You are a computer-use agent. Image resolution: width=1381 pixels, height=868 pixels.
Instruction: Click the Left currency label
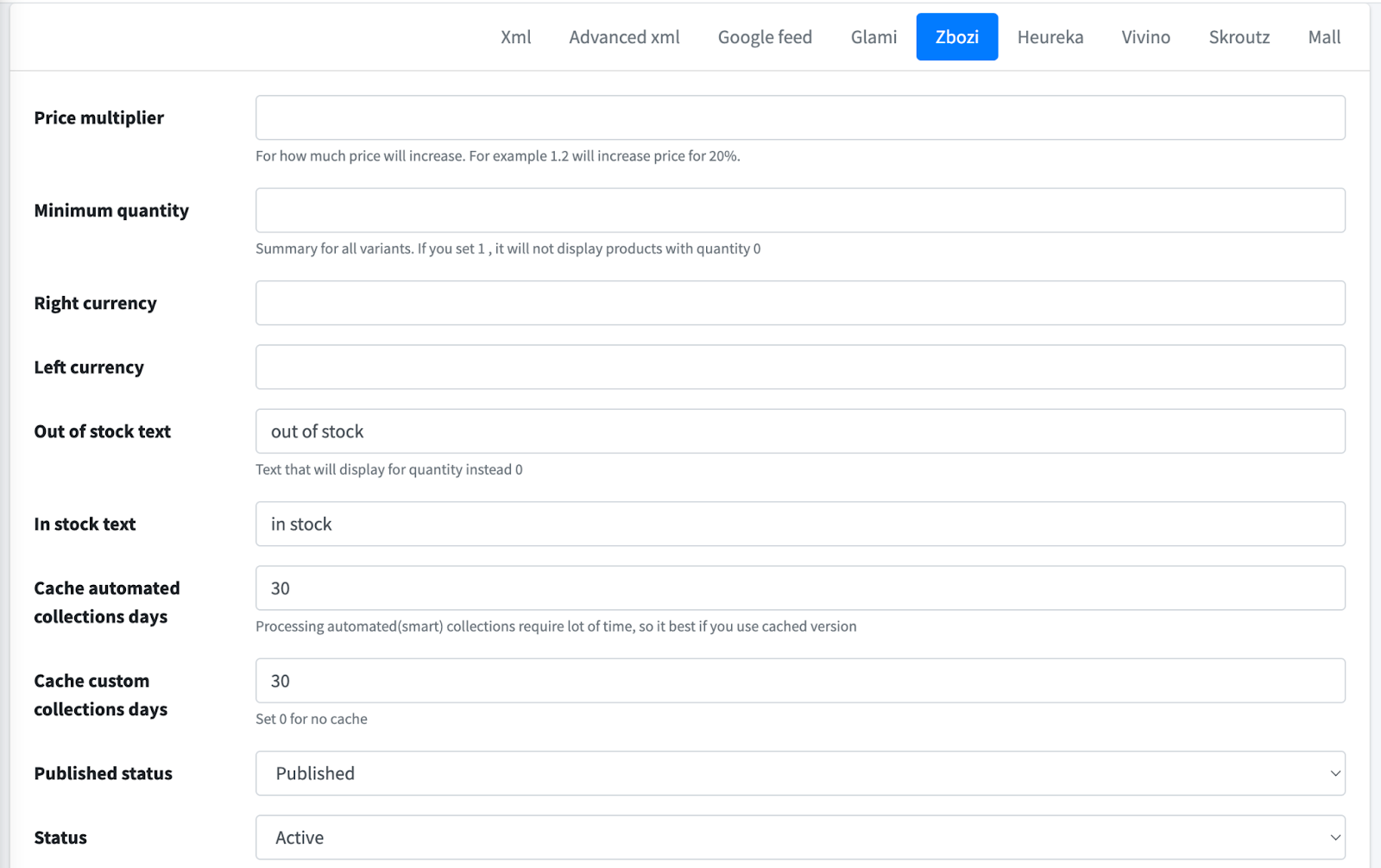[x=89, y=368]
